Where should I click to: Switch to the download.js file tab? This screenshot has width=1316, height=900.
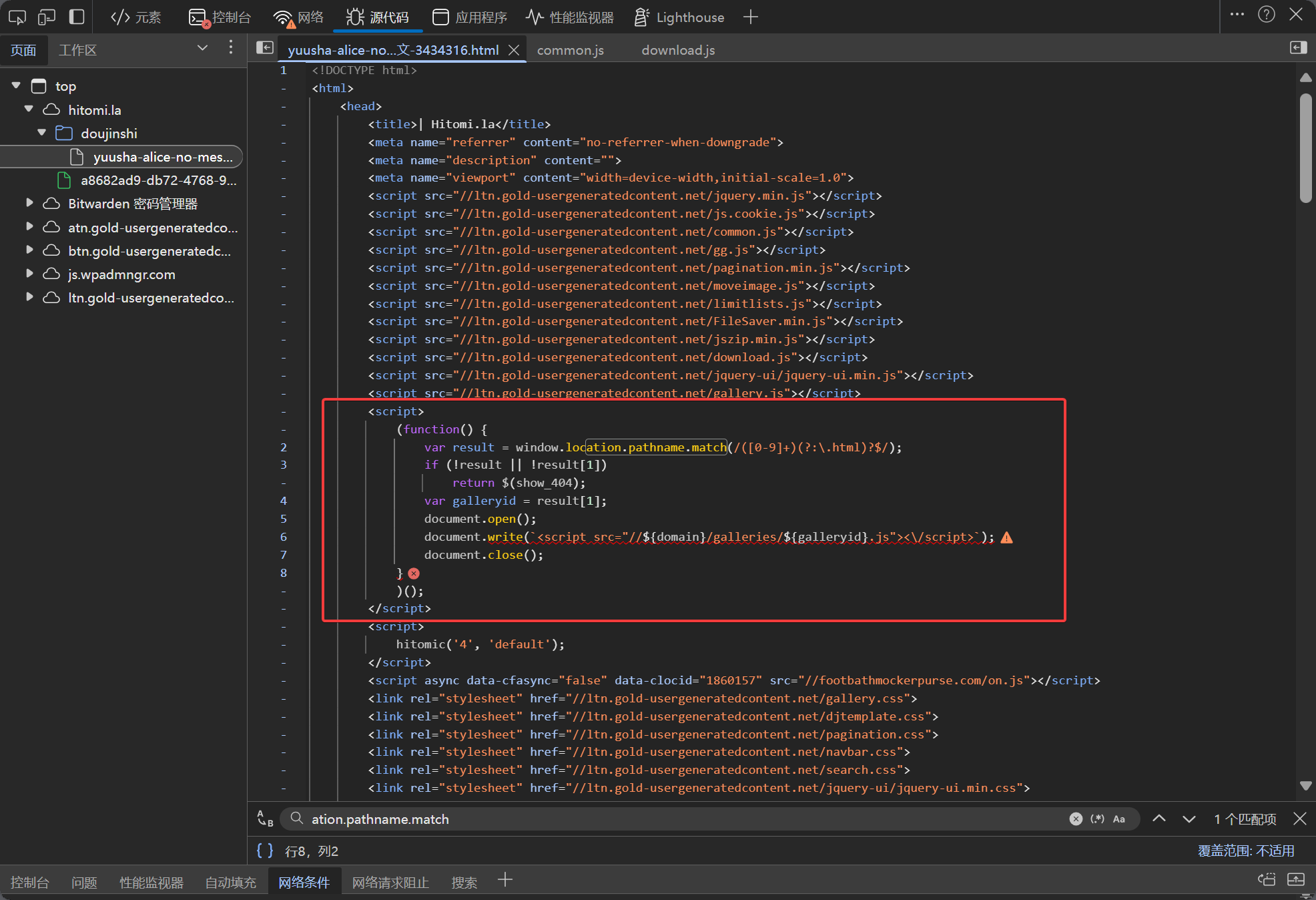tap(678, 50)
